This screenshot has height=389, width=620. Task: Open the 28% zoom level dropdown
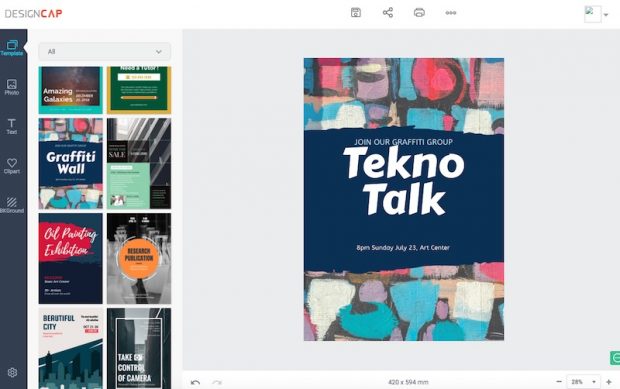point(584,382)
